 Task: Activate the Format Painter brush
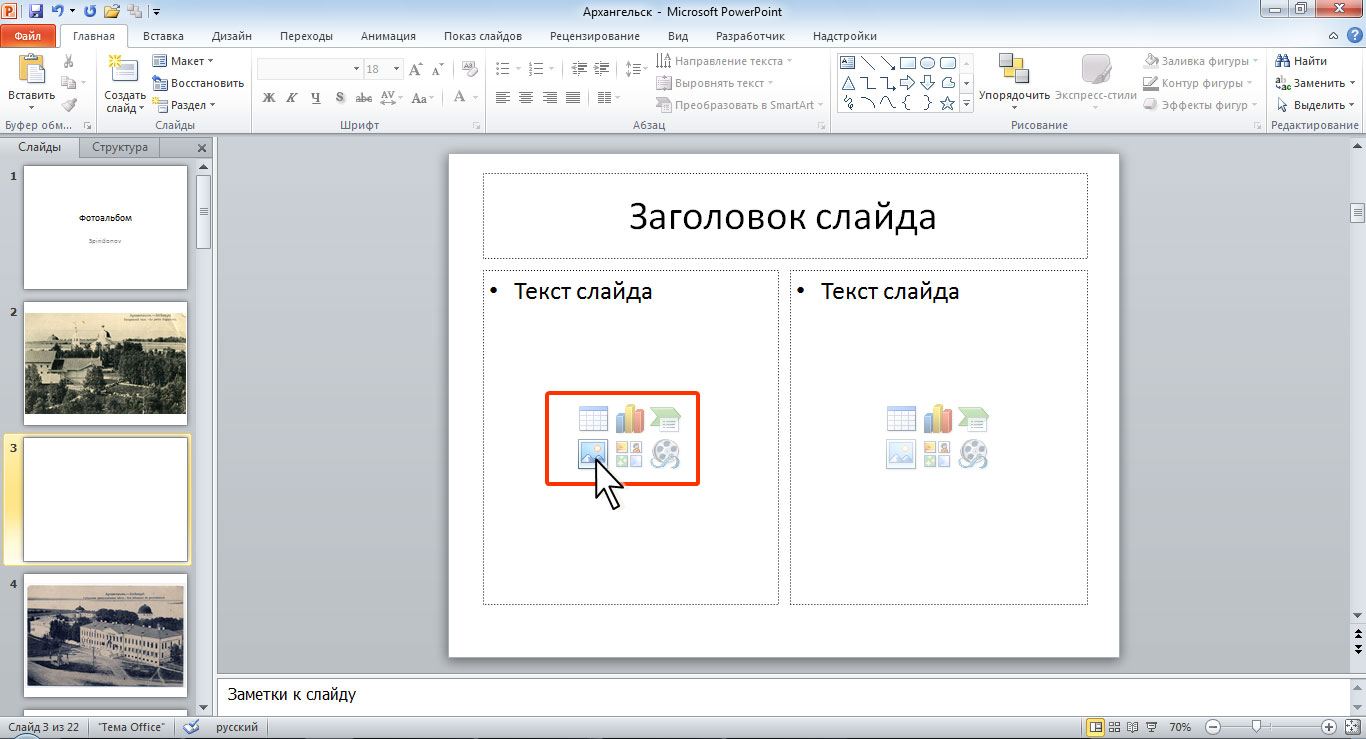tap(68, 104)
